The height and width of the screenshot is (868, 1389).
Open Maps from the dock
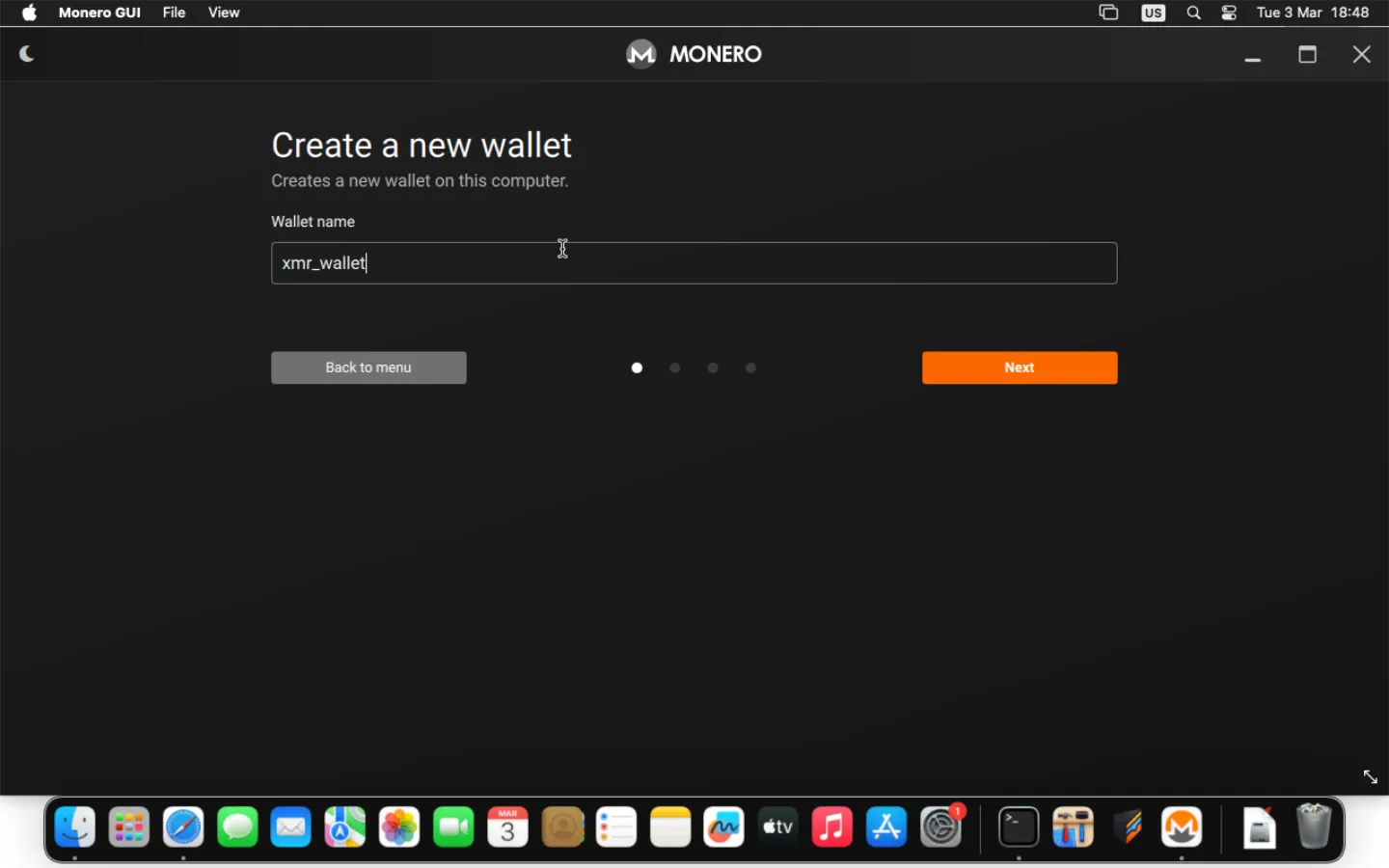coord(345,827)
